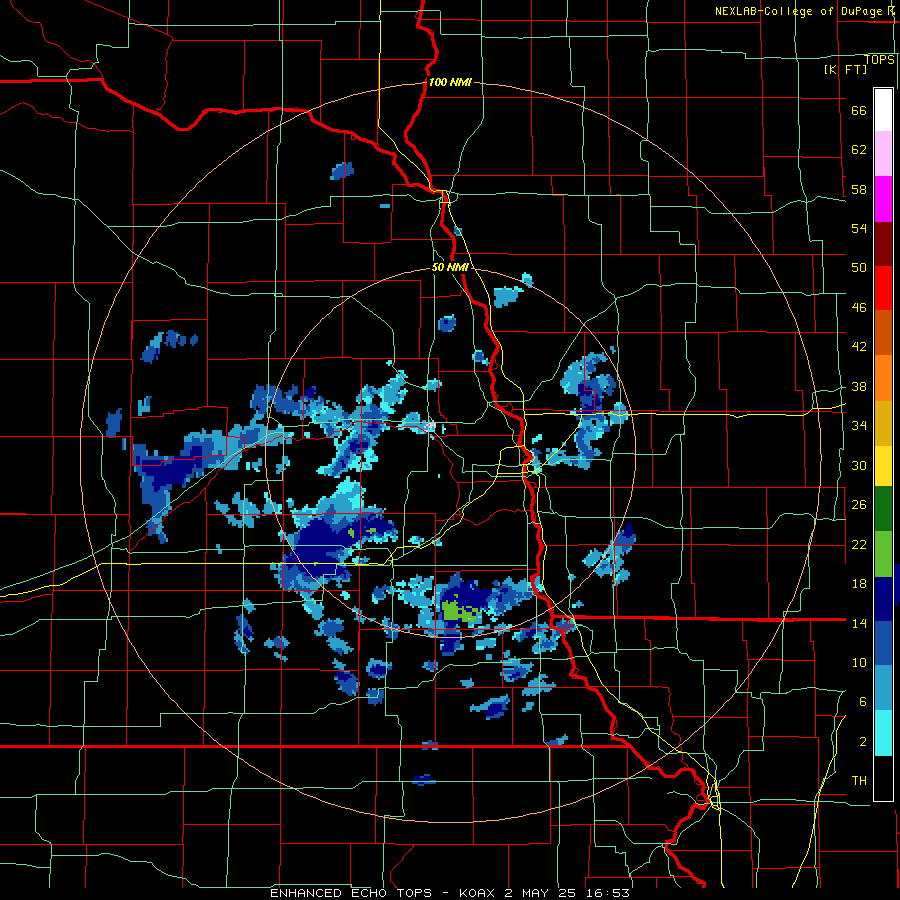Click the medium blue 18 kft legend swatch

(883, 643)
